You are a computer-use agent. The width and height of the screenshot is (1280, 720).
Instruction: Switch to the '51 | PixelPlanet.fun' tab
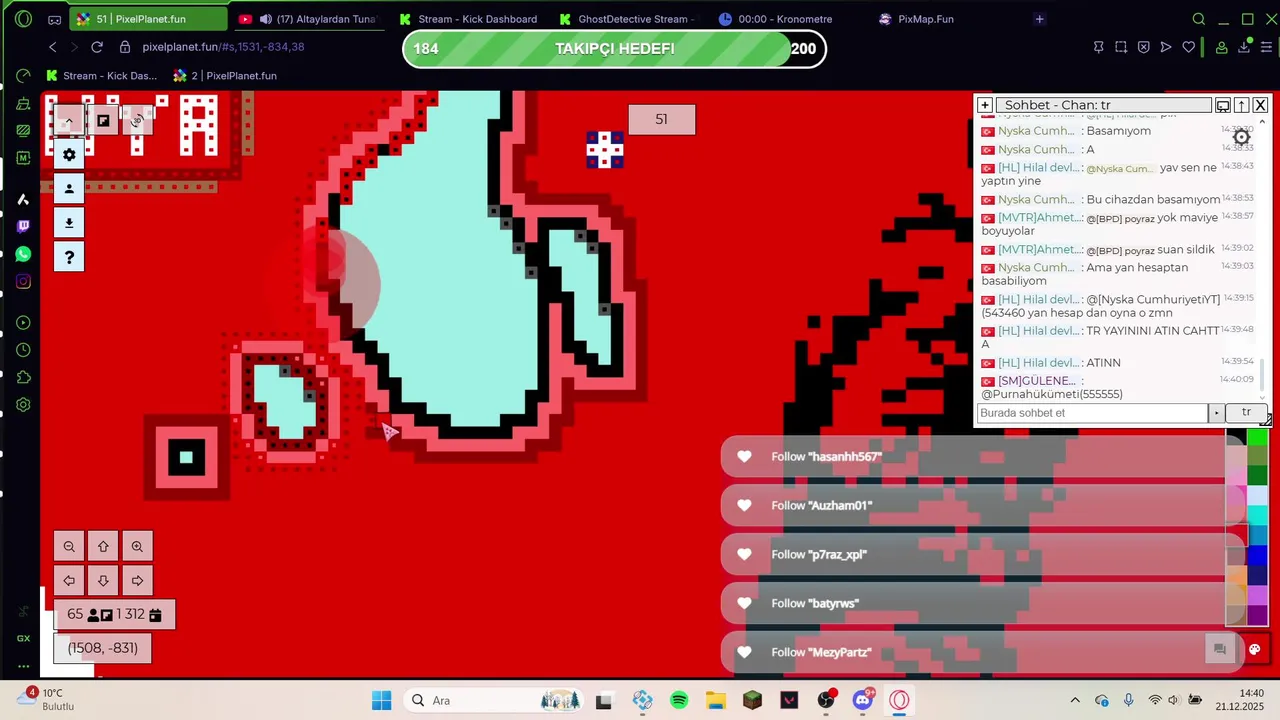(x=148, y=19)
